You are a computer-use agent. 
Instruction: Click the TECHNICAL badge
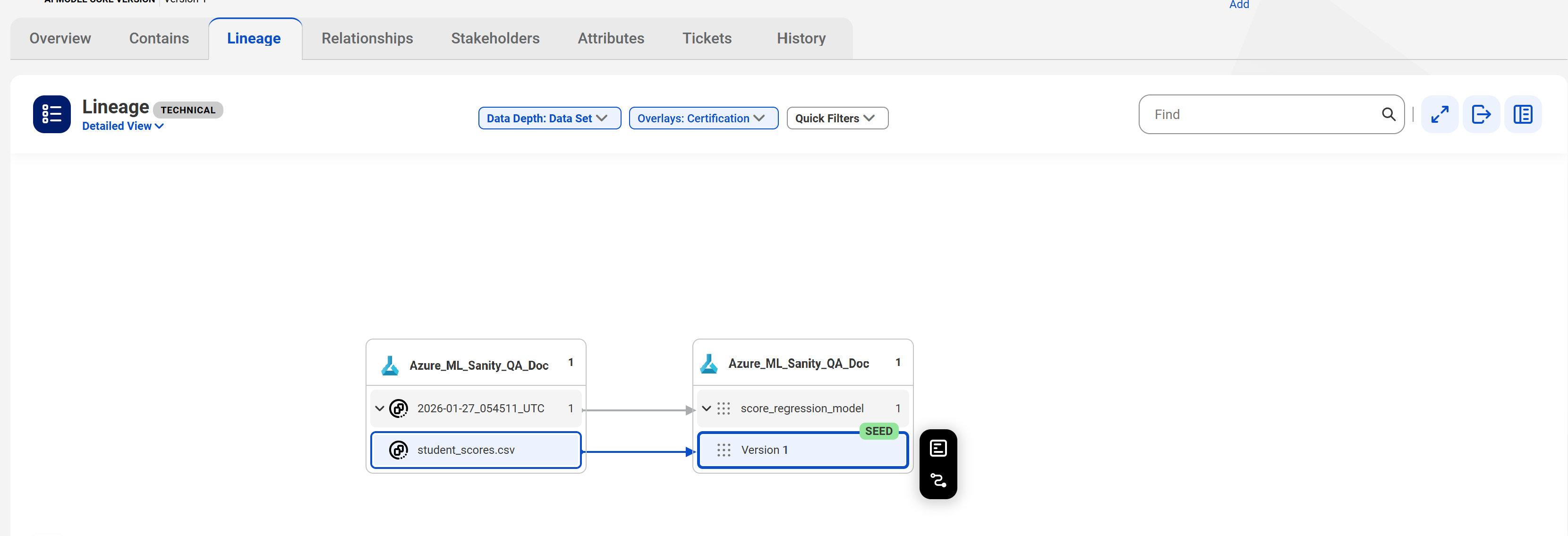pos(187,110)
